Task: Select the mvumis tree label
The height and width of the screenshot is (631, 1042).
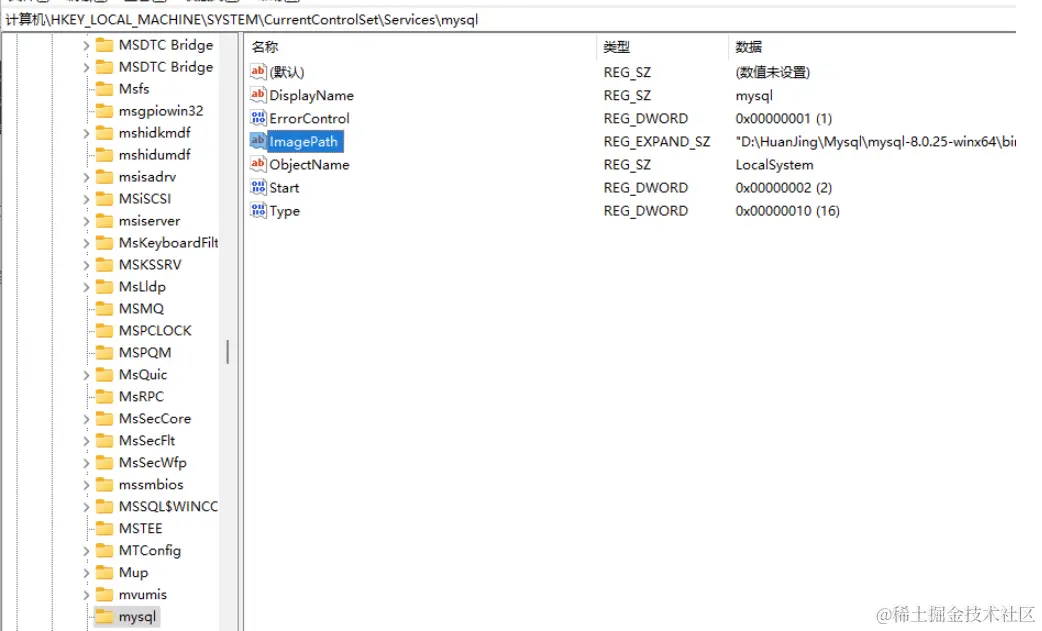Action: [143, 594]
